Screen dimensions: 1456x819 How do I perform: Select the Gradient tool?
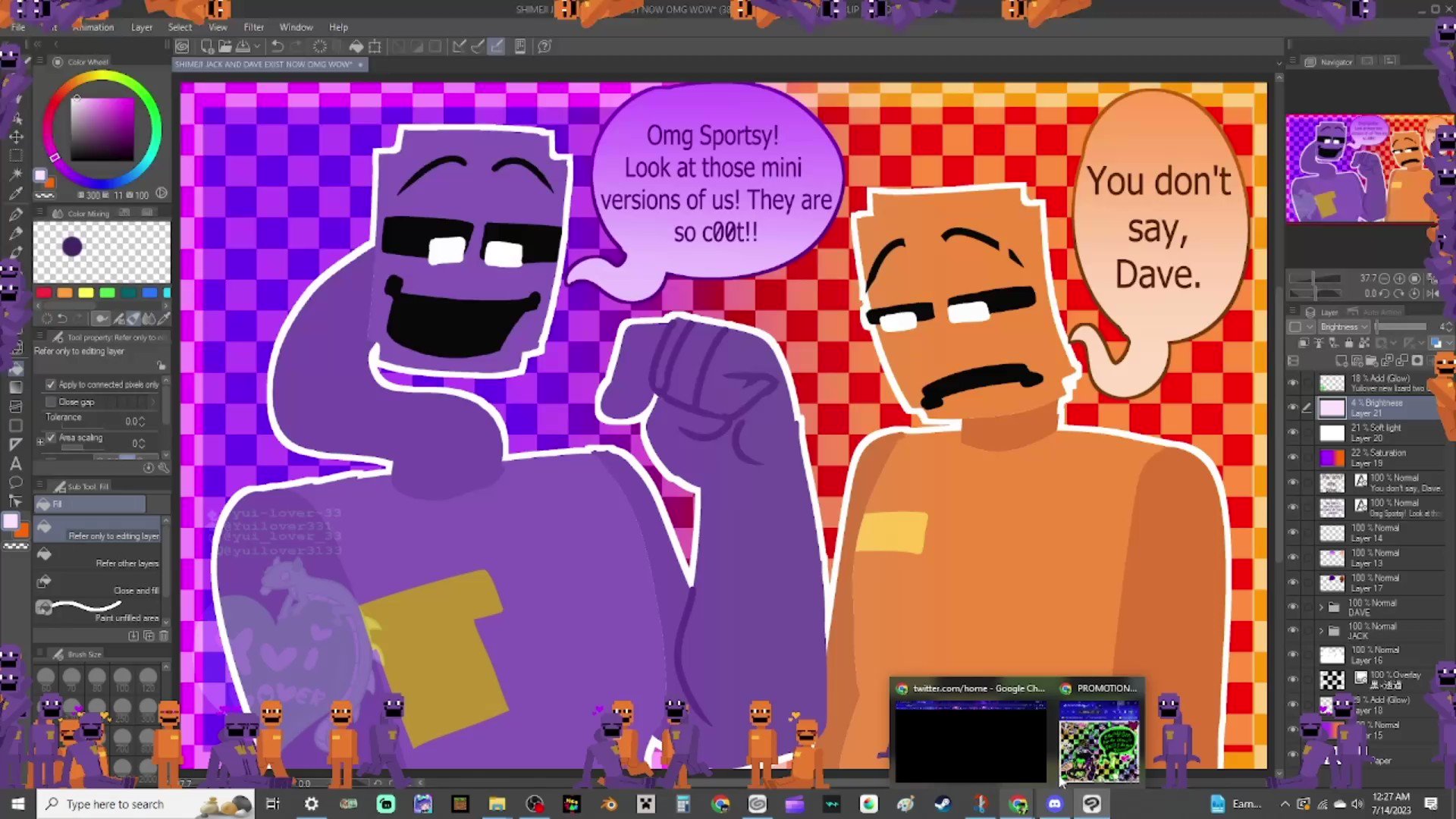(x=15, y=388)
